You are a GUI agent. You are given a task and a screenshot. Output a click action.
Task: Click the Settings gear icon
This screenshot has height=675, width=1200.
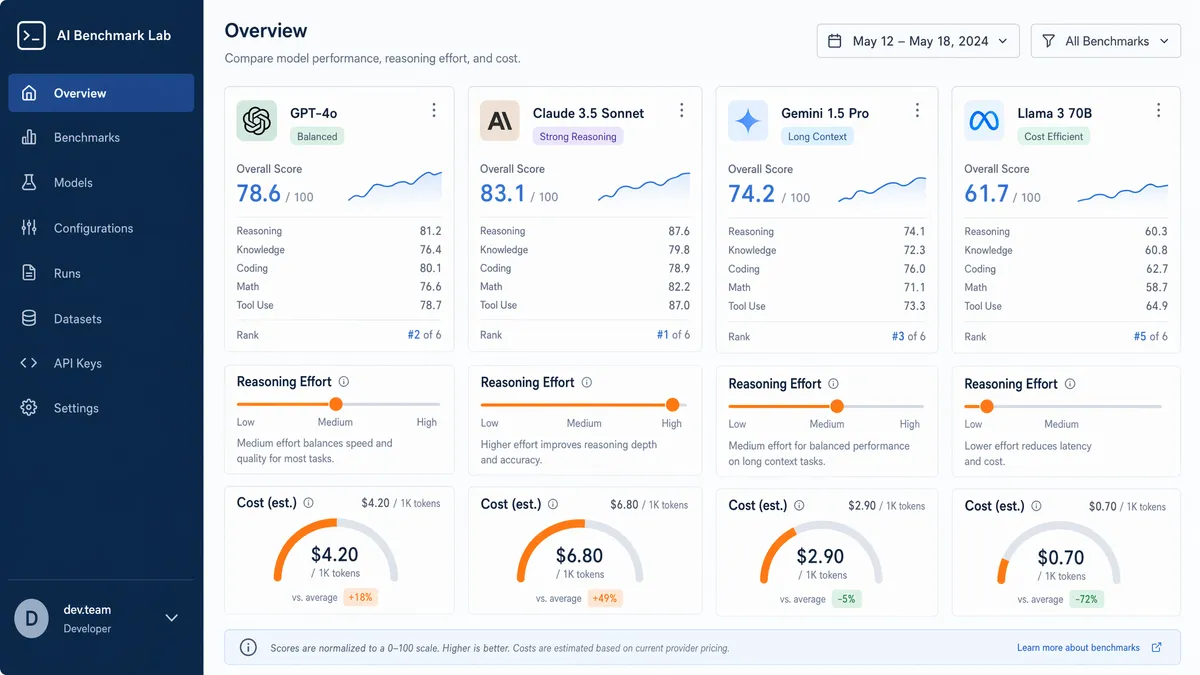(x=29, y=408)
